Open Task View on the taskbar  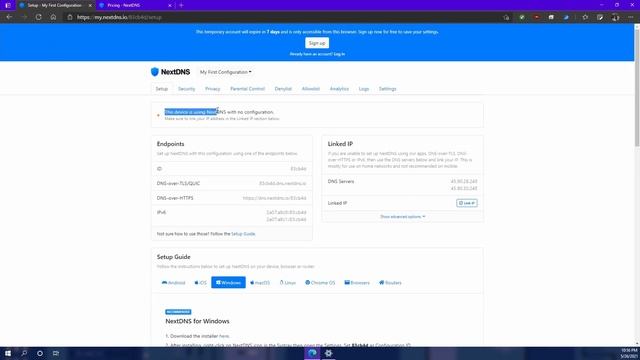56,353
